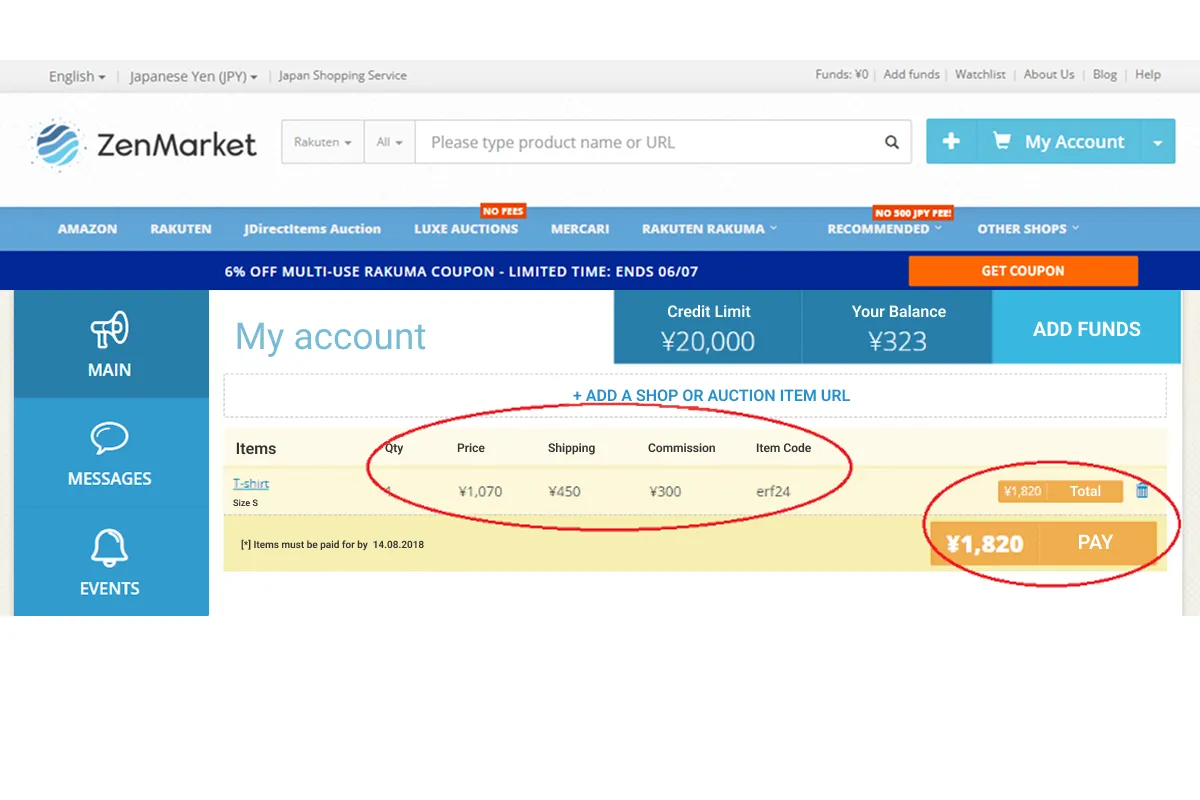Click the item Total ¥1,820 badge
The width and height of the screenshot is (1200, 800).
1060,491
